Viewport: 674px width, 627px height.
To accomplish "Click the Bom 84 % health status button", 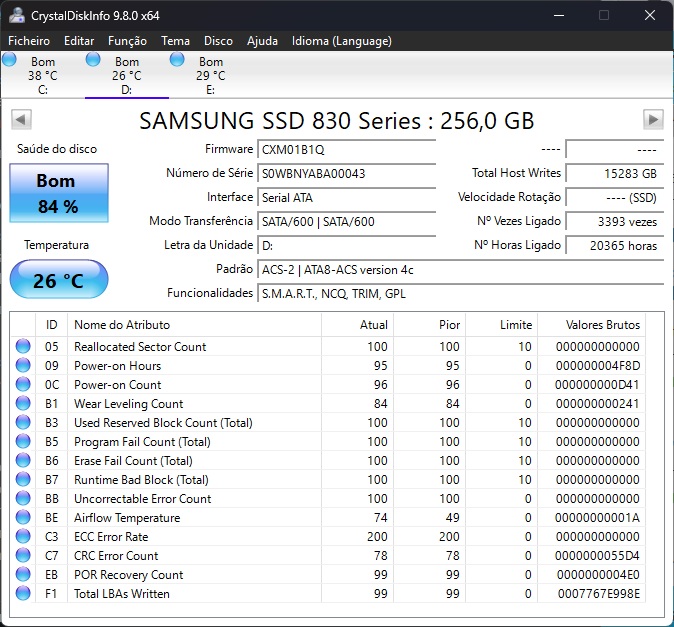I will tap(57, 194).
